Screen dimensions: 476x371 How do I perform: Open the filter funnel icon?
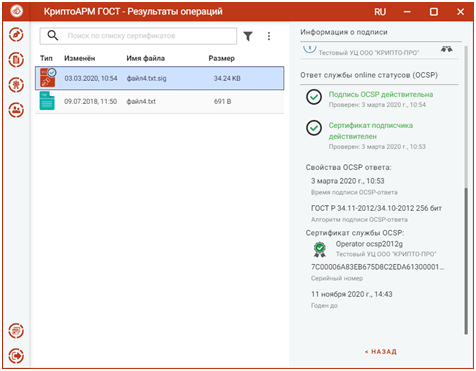coord(248,36)
